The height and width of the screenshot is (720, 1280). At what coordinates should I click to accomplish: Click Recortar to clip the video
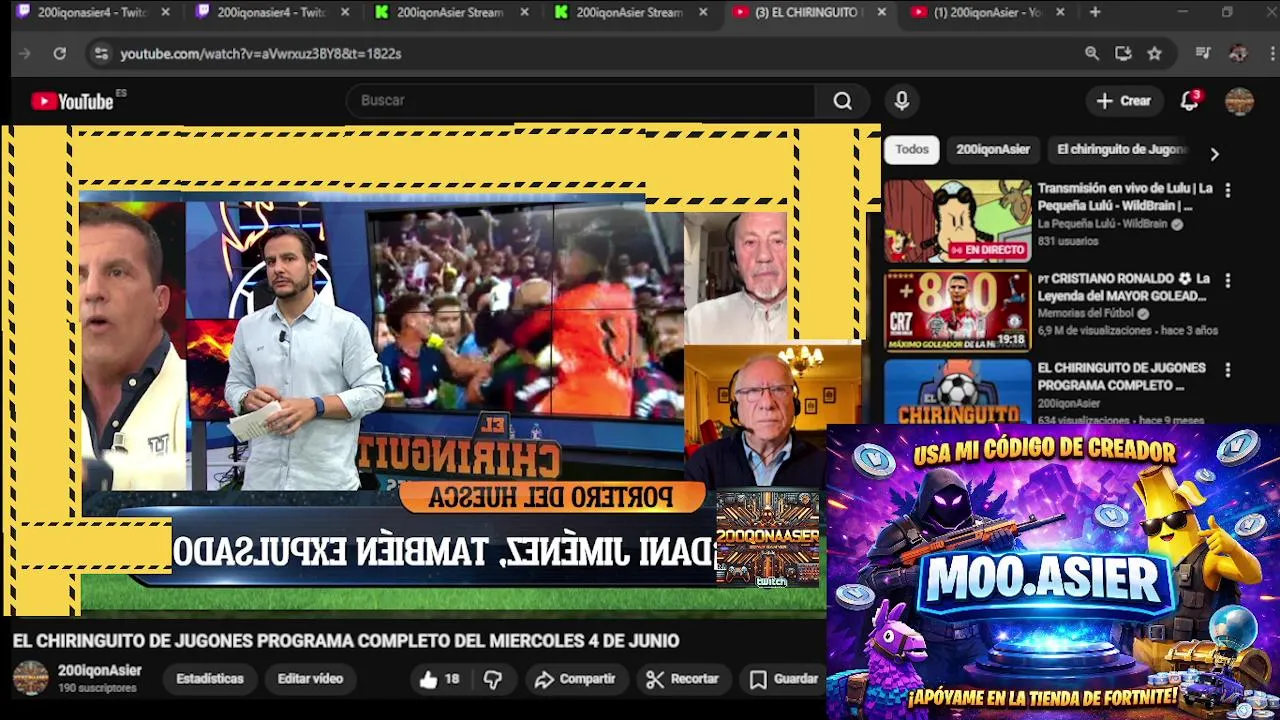[682, 679]
